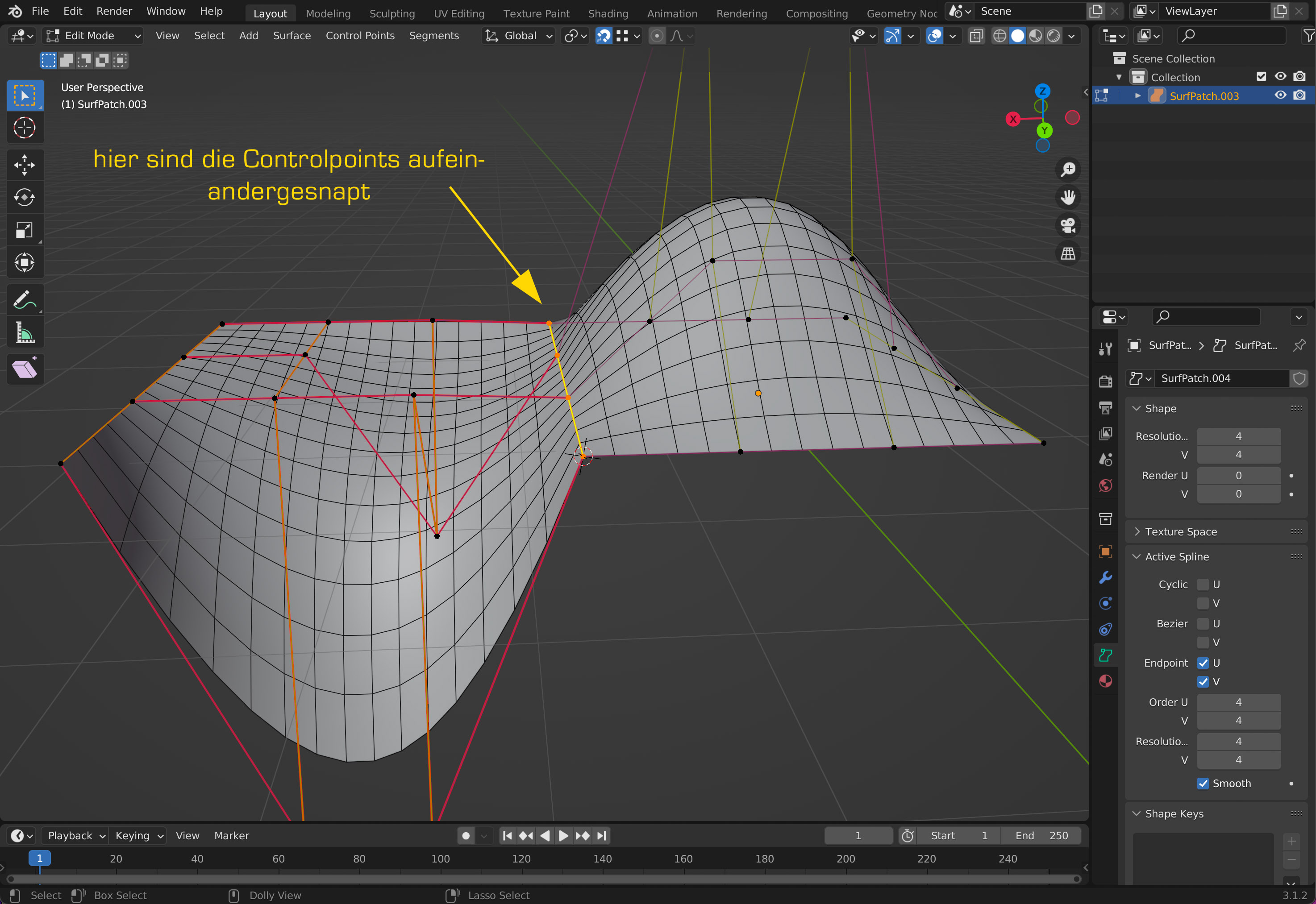Click the SurfPatch.004 data name field
Viewport: 1316px width, 904px height.
pyautogui.click(x=1220, y=378)
